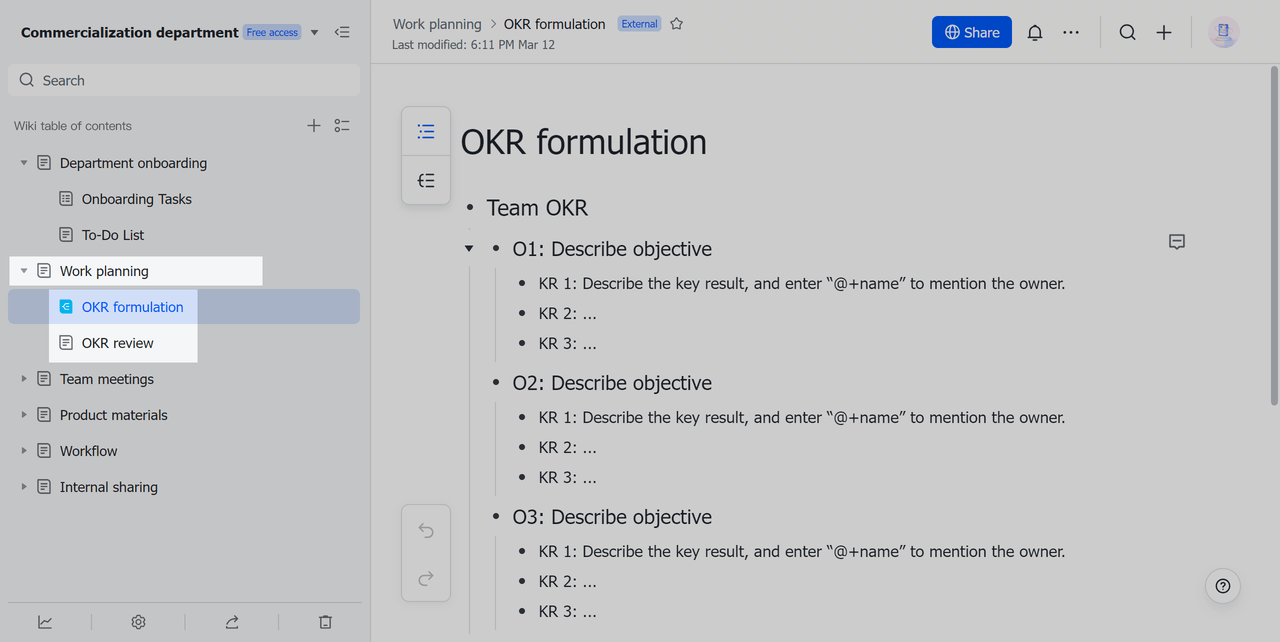Open the user profile avatar
Image resolution: width=1280 pixels, height=642 pixels.
click(x=1223, y=32)
